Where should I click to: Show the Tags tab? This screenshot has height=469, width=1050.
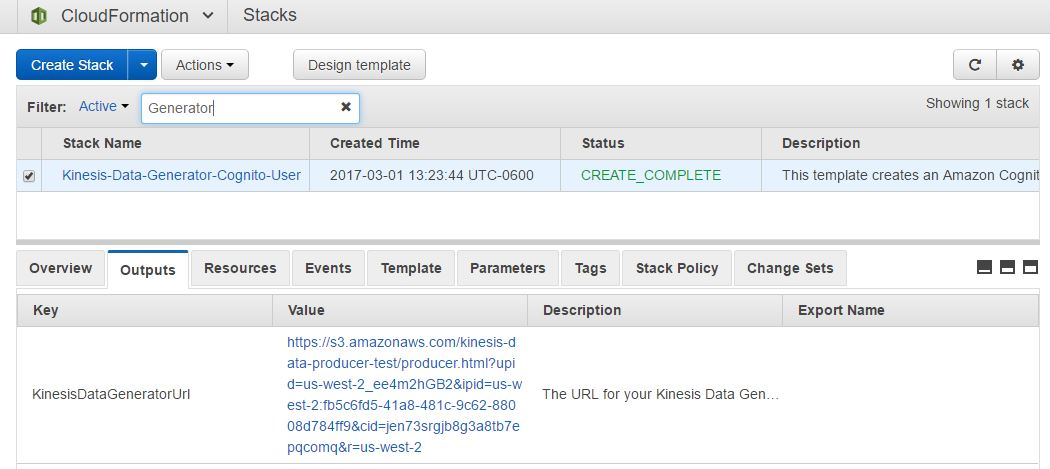point(591,269)
